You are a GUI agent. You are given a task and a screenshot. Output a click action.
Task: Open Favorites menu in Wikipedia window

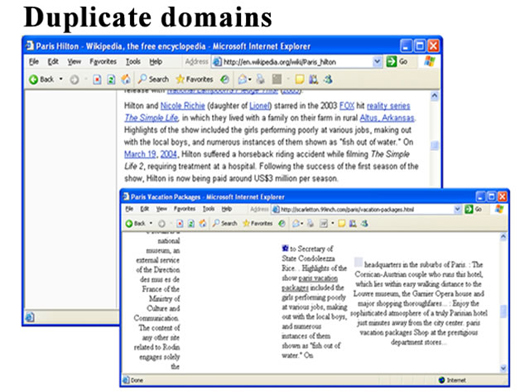click(103, 62)
